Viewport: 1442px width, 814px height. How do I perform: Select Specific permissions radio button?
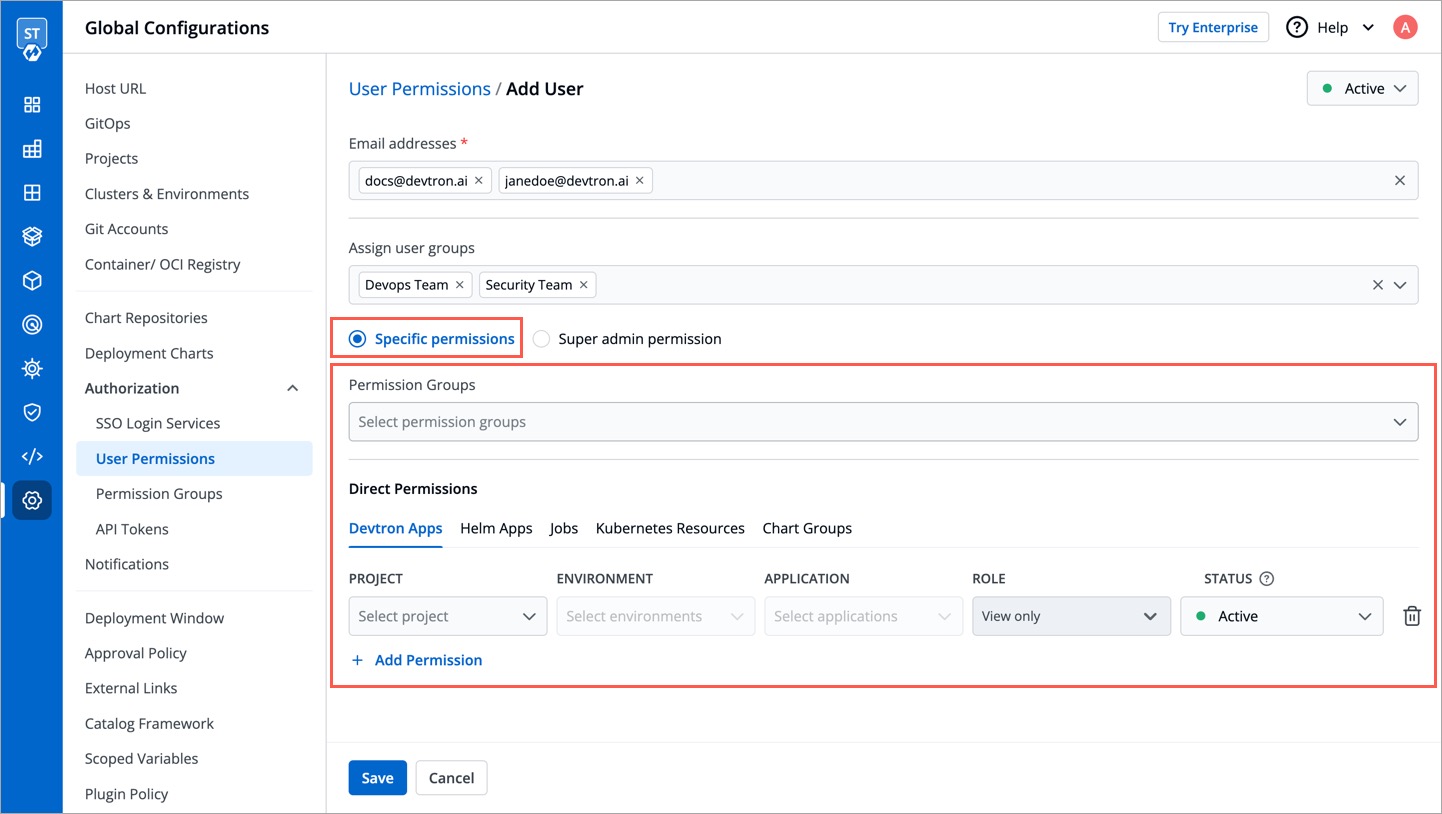(x=357, y=339)
